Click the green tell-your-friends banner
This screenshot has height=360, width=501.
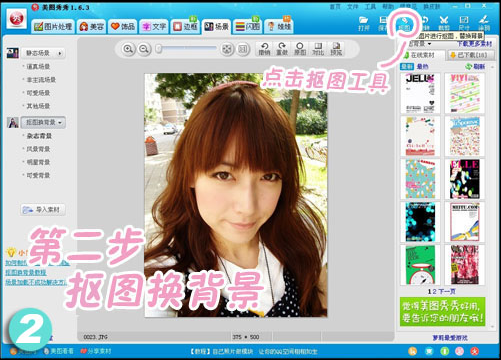tap(442, 311)
